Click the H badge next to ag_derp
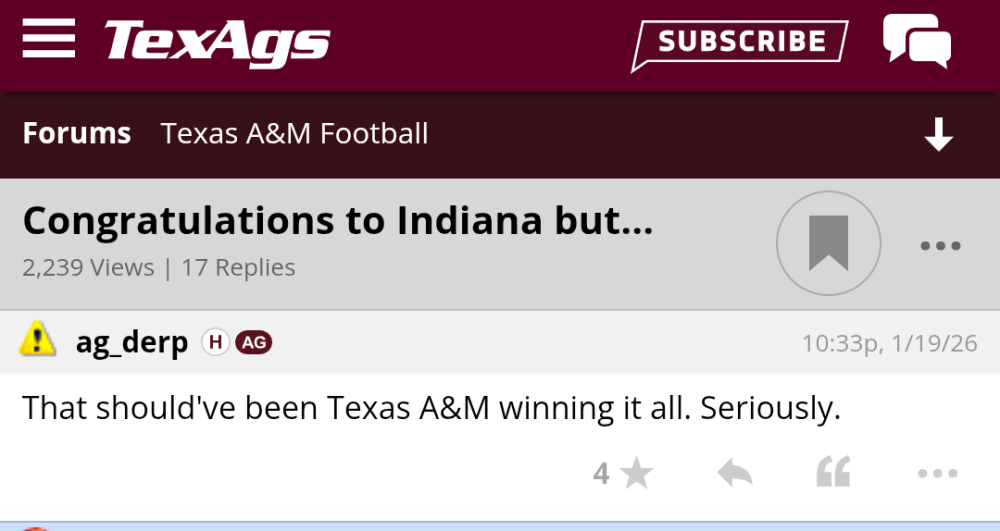The height and width of the screenshot is (531, 1000). (214, 343)
